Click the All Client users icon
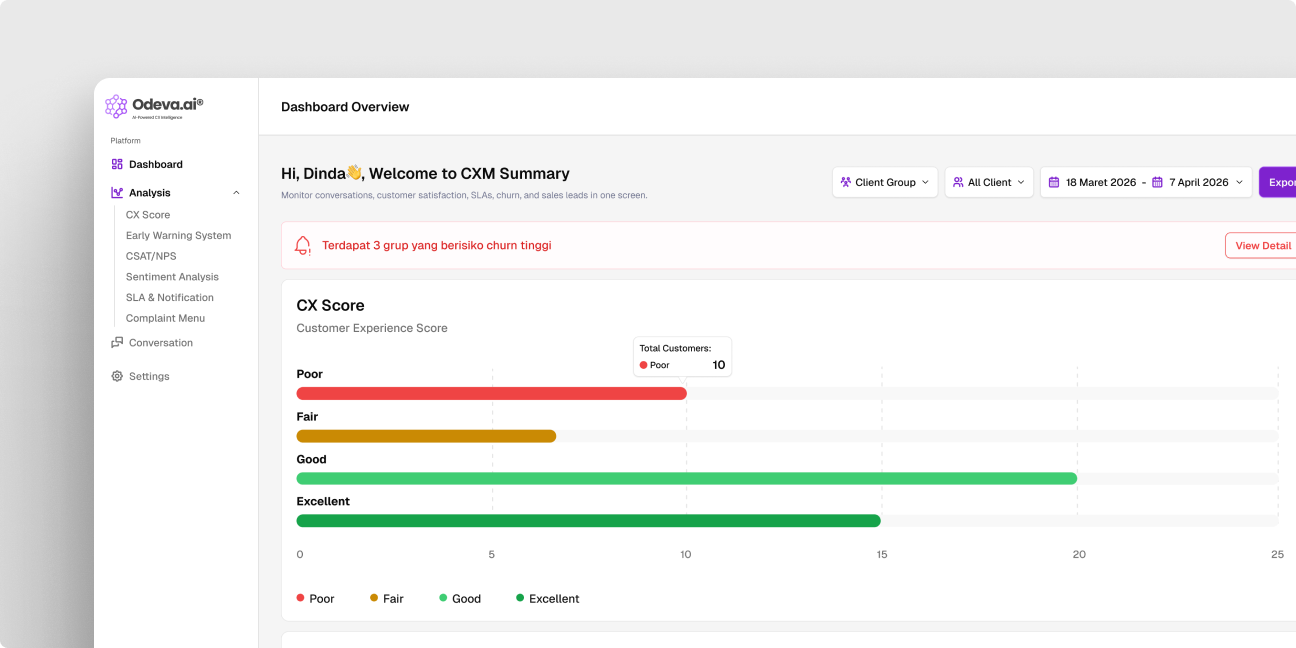 958,182
